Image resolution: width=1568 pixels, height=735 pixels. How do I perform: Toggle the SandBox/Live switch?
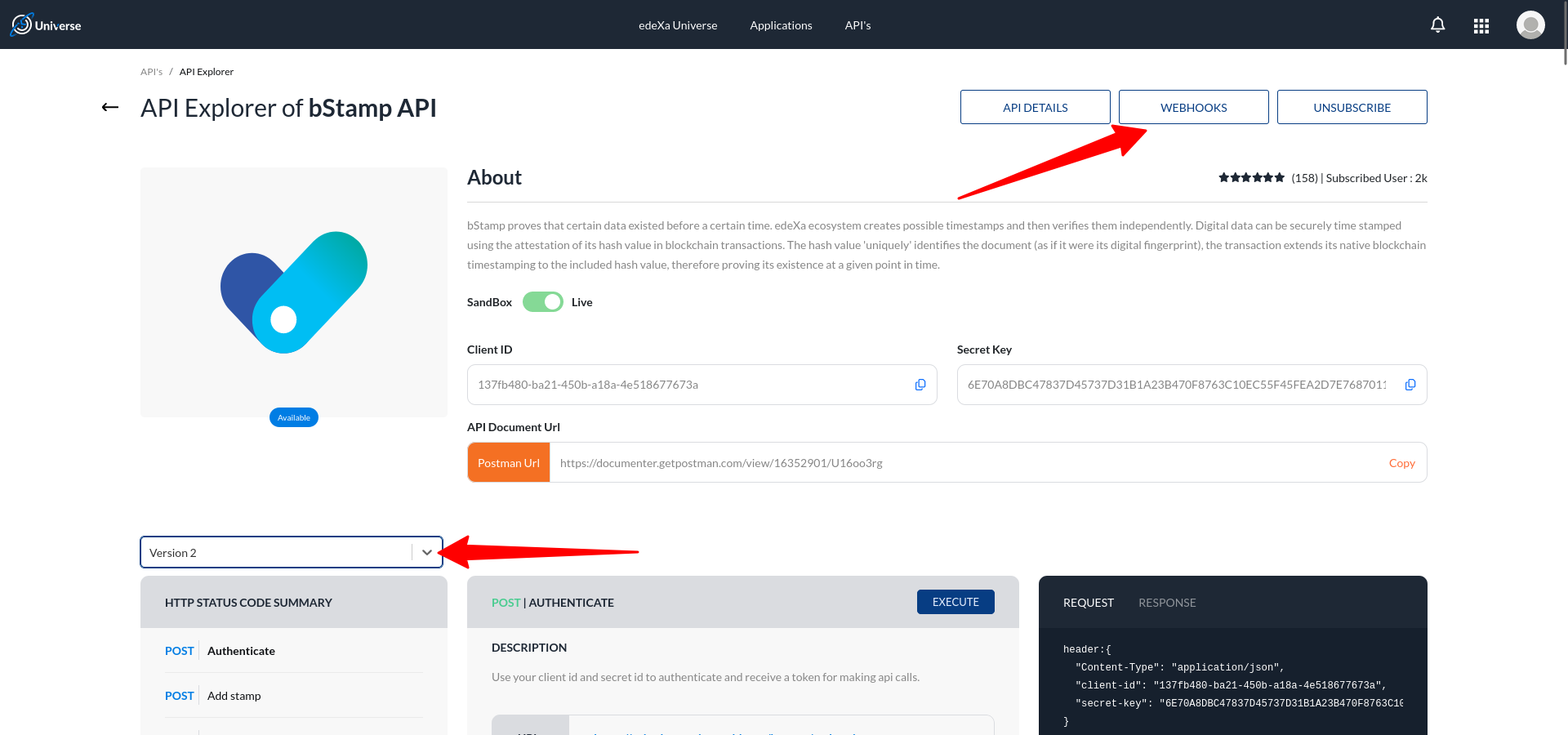[x=543, y=302]
